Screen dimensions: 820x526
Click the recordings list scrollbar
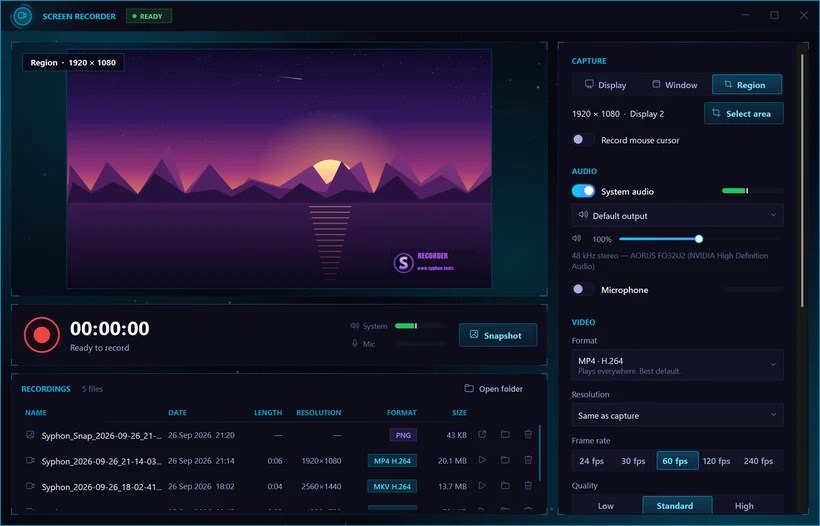point(539,453)
